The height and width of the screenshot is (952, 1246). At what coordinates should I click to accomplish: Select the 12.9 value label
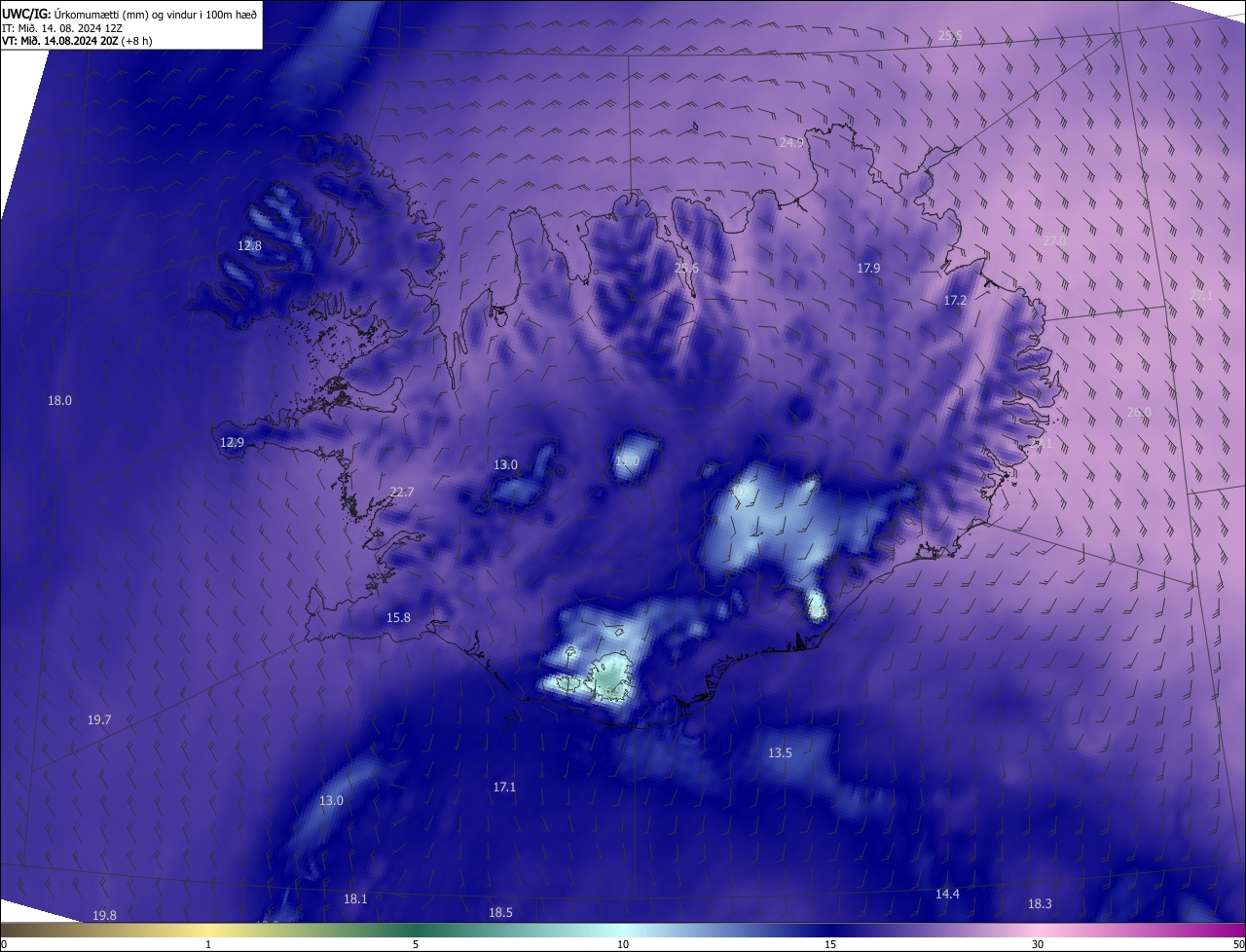pyautogui.click(x=232, y=443)
